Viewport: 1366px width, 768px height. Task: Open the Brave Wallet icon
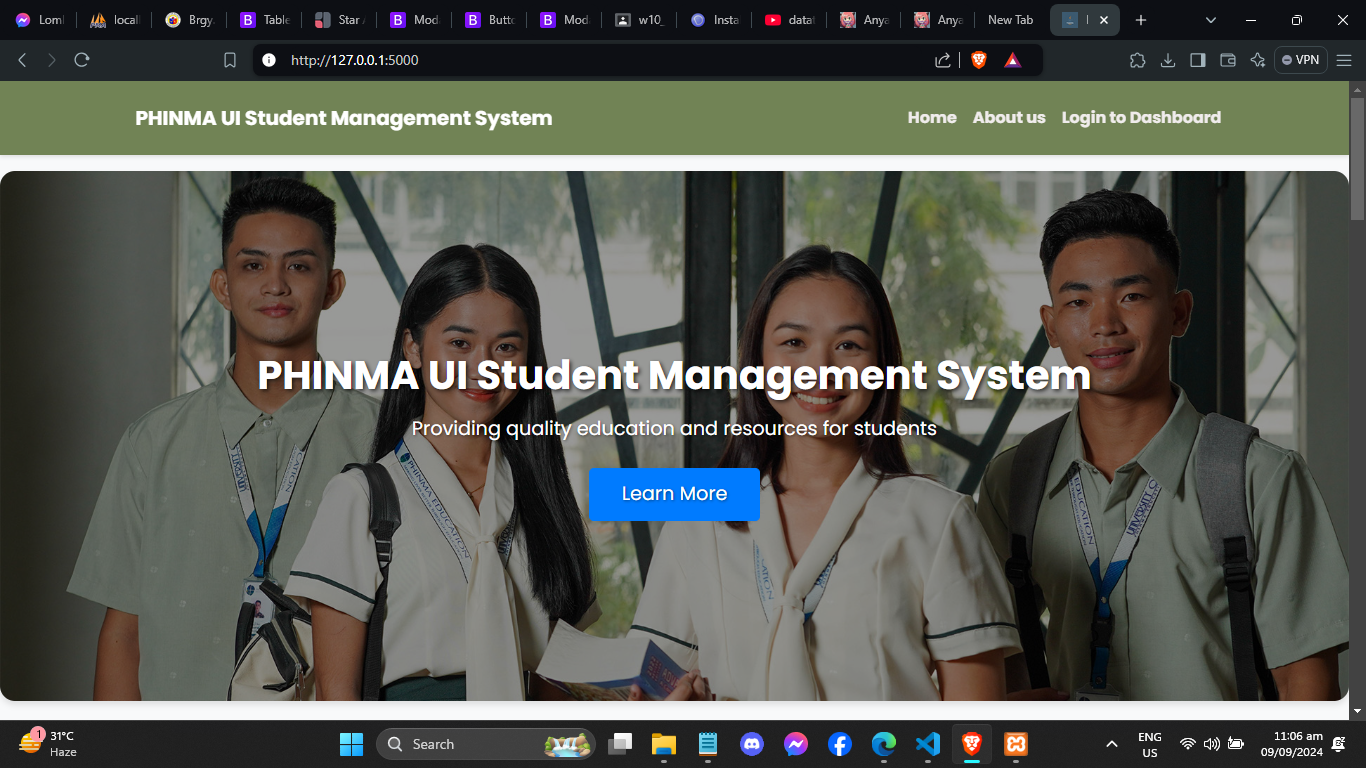(1228, 60)
